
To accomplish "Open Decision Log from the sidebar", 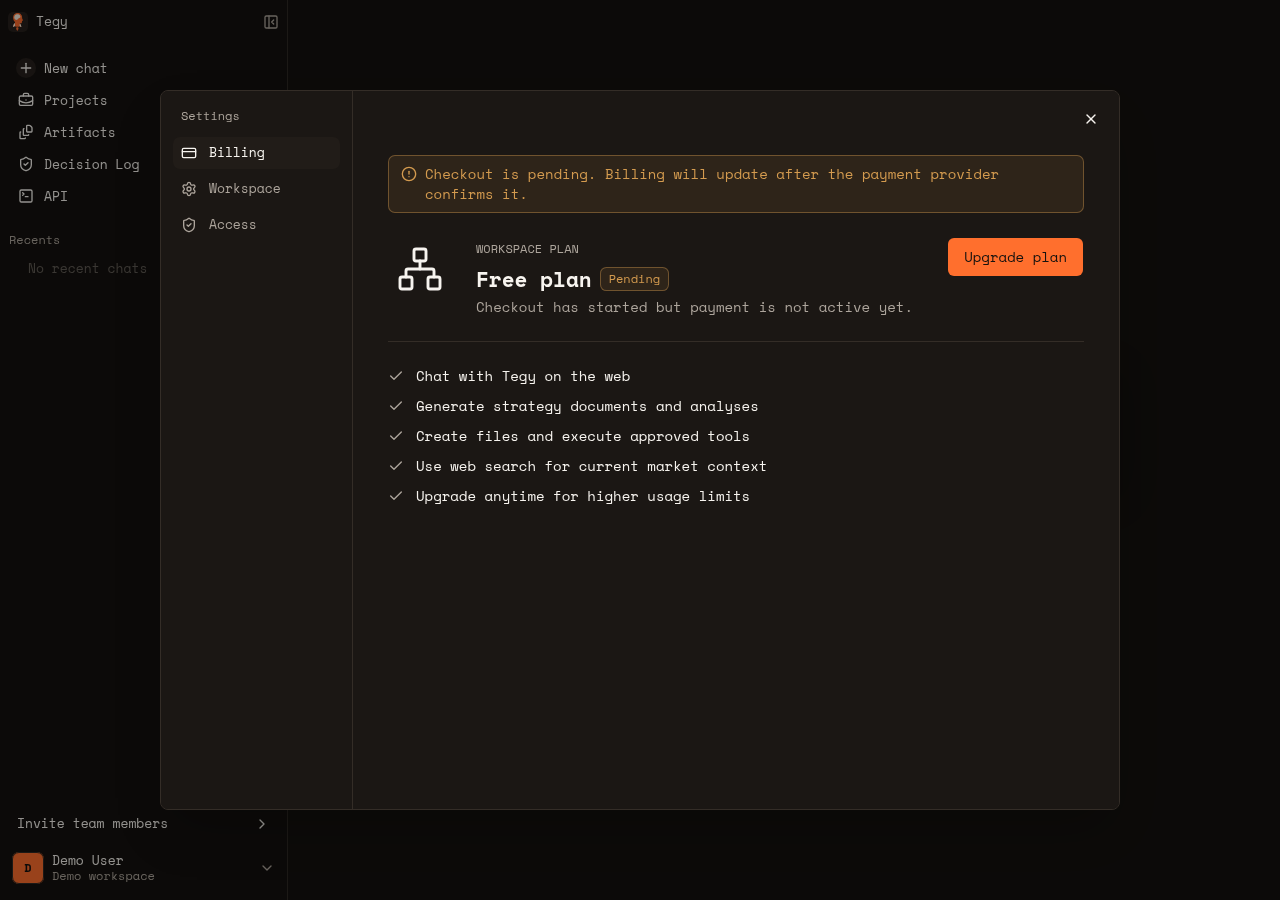I will point(143,164).
